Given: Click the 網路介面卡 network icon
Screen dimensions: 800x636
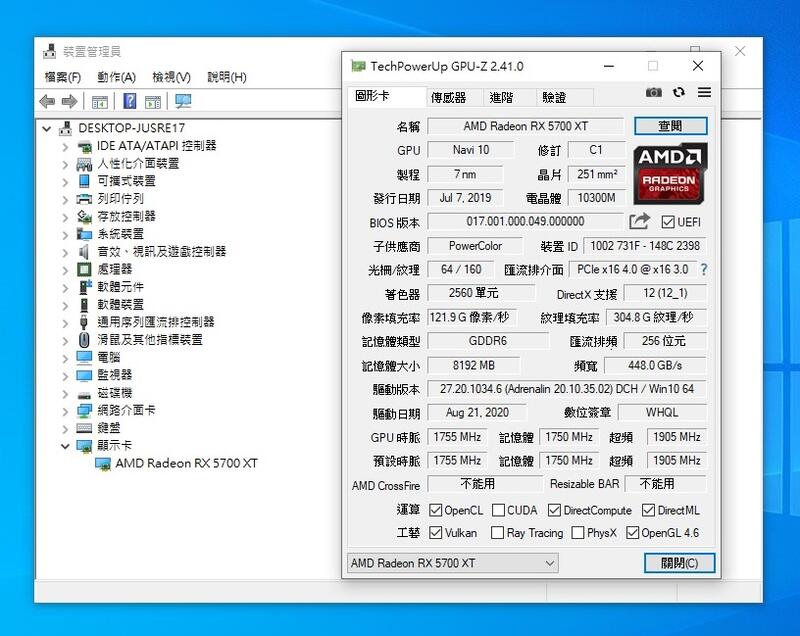Looking at the screenshot, I should (x=84, y=411).
